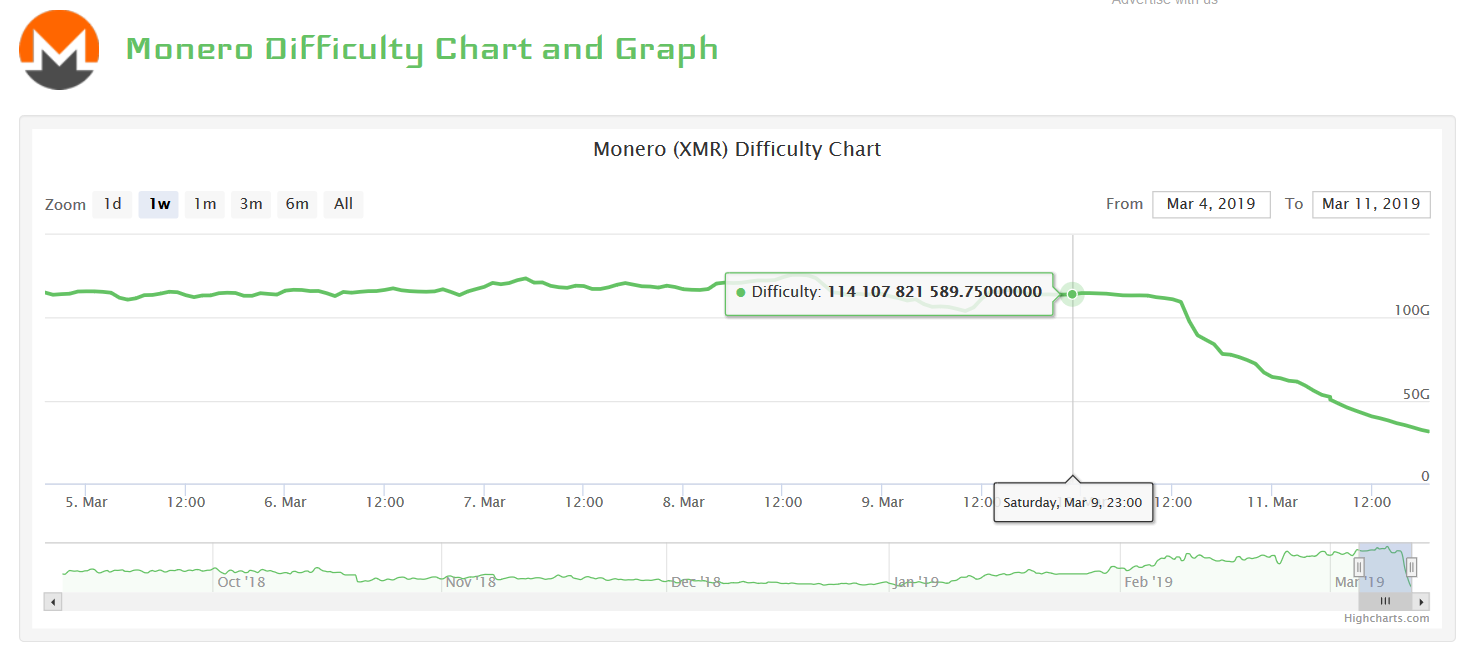Click the Nov '18 navigator label

(471, 581)
